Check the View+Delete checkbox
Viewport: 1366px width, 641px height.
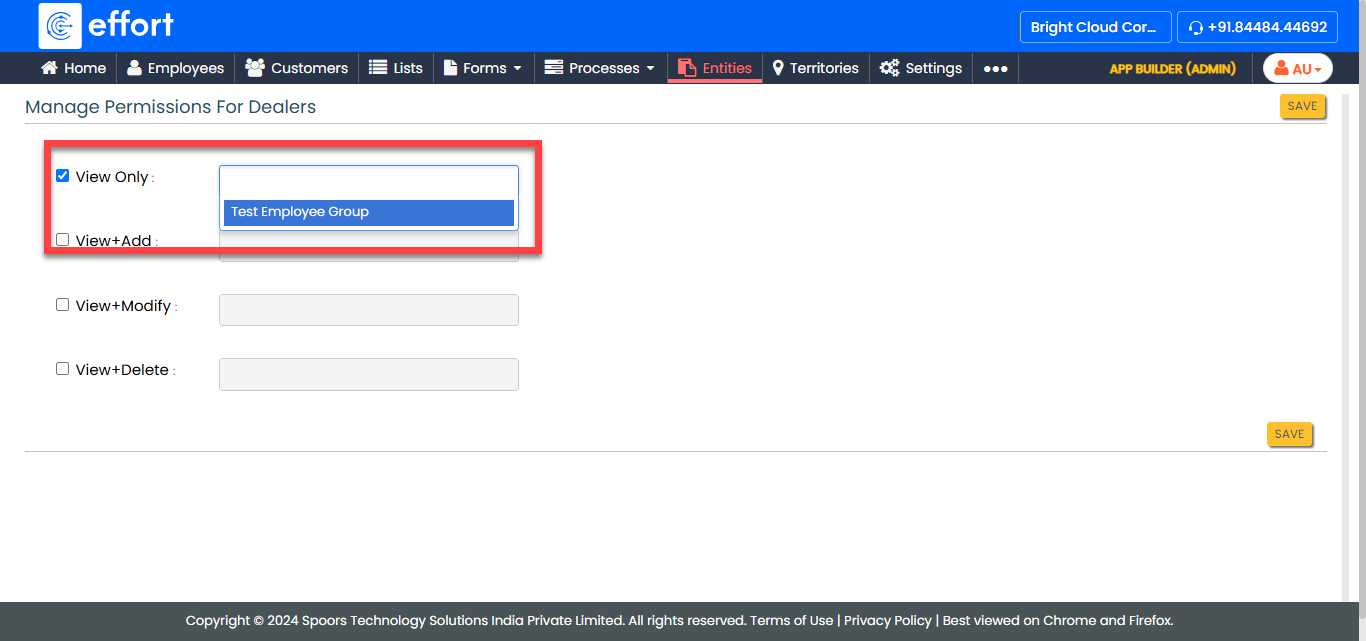click(62, 369)
